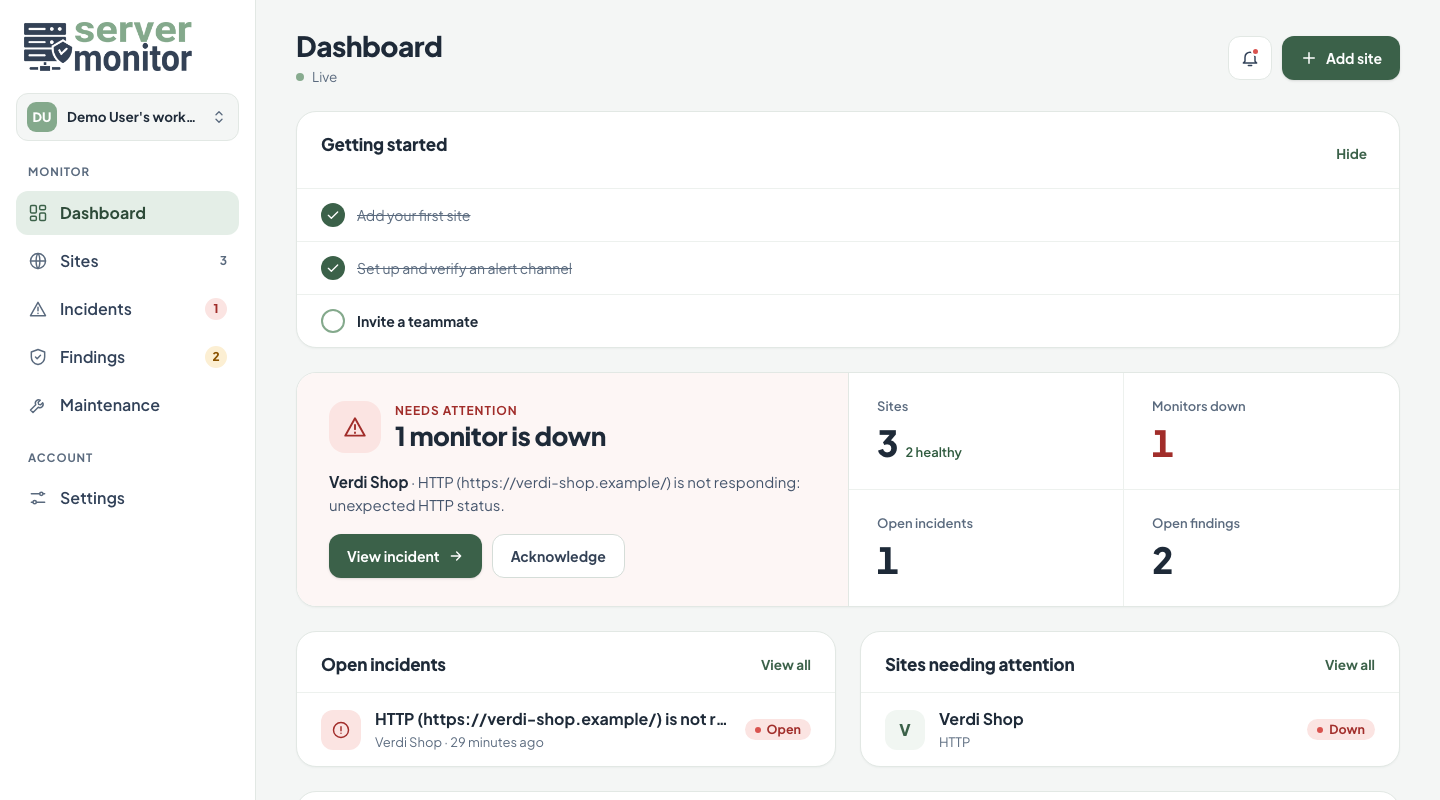Open Maintenance in the sidebar
Image resolution: width=1440 pixels, height=800 pixels.
(127, 405)
